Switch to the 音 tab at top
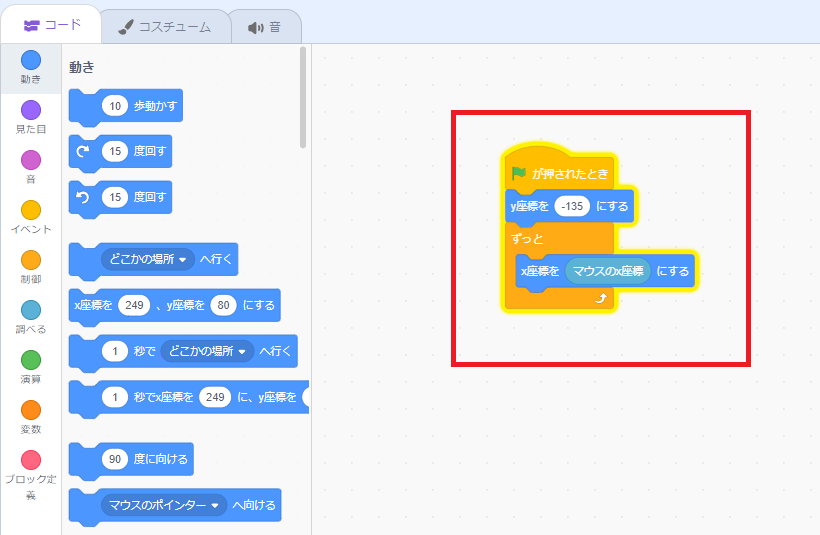This screenshot has height=535, width=820. pyautogui.click(x=265, y=27)
